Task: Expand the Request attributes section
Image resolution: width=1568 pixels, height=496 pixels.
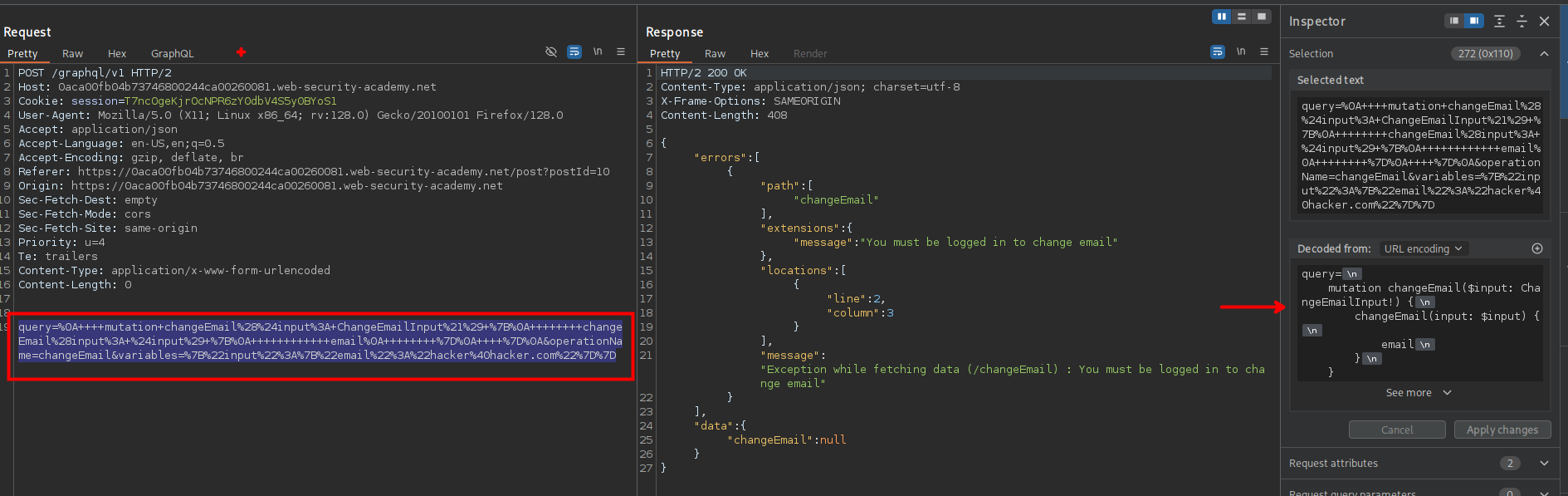Action: [x=1544, y=463]
